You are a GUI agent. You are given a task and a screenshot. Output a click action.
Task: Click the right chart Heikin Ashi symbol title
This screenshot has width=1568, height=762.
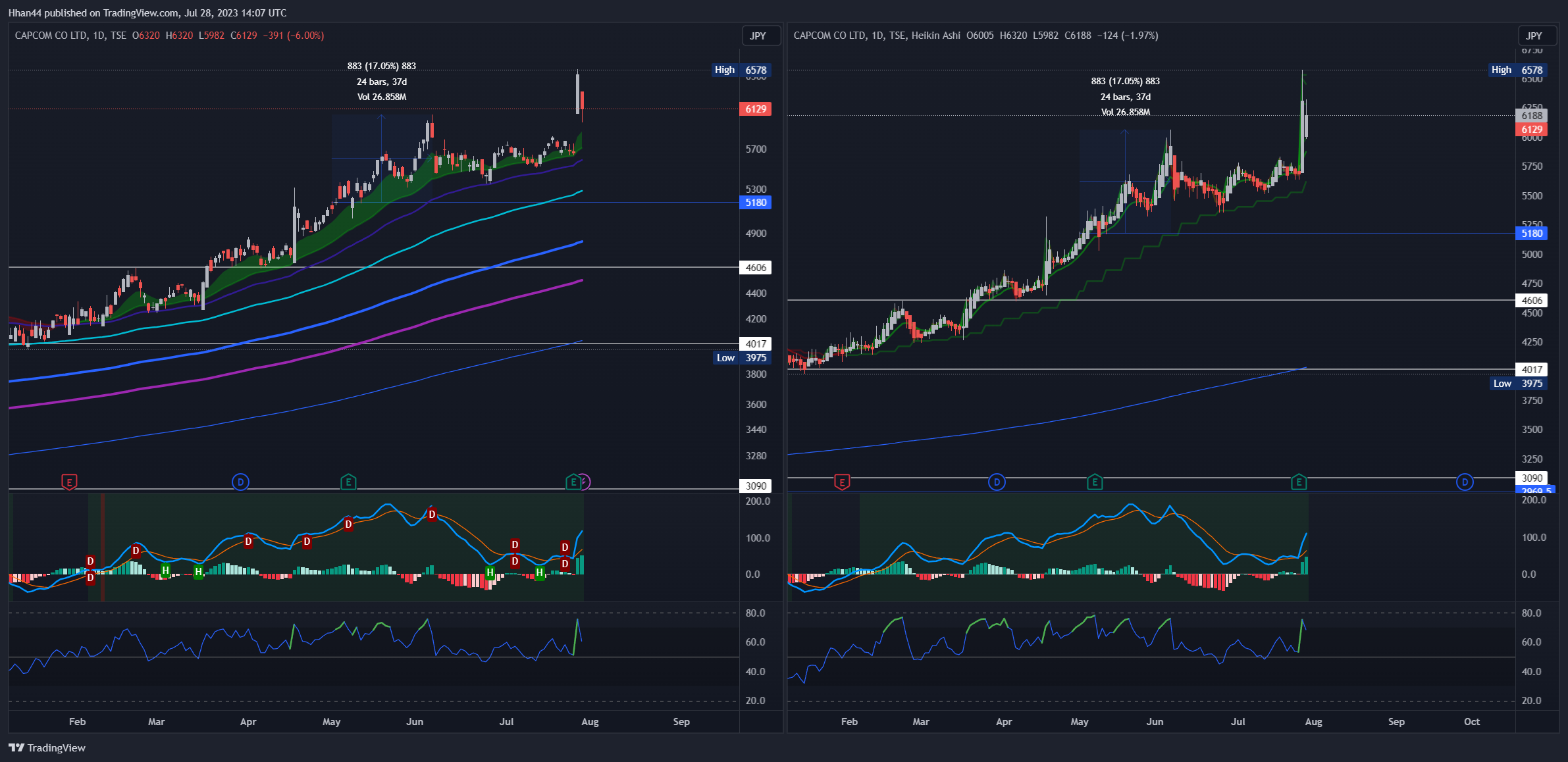point(877,36)
